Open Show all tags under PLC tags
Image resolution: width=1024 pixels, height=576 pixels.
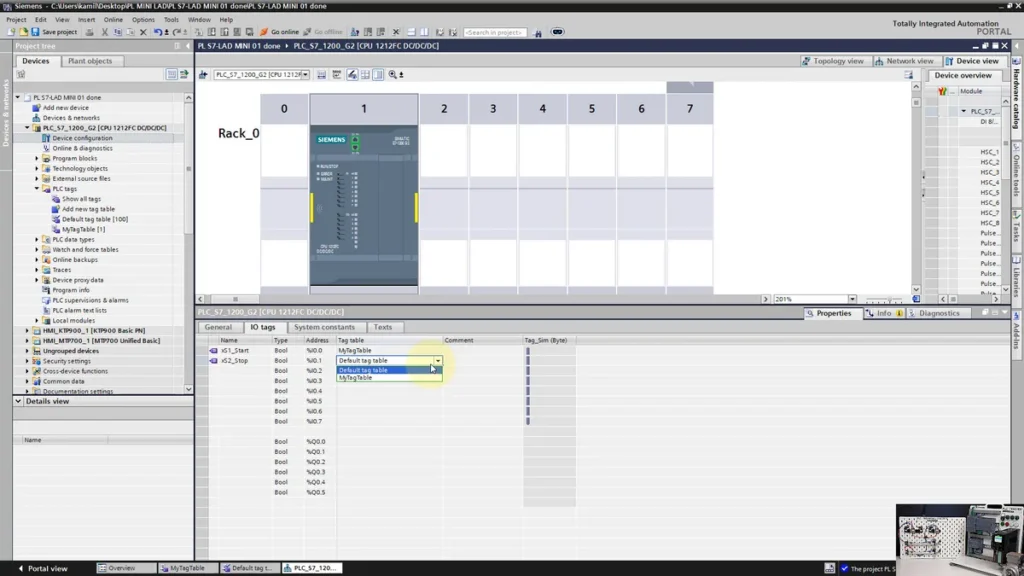coord(81,199)
